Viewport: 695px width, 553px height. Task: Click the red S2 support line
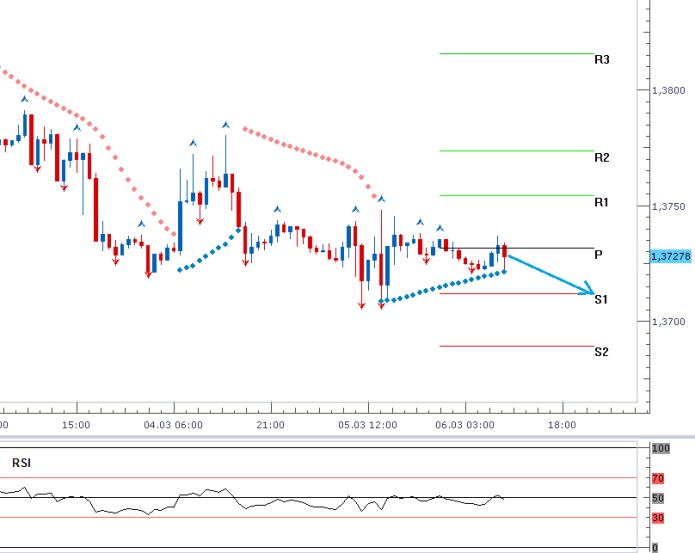[516, 346]
